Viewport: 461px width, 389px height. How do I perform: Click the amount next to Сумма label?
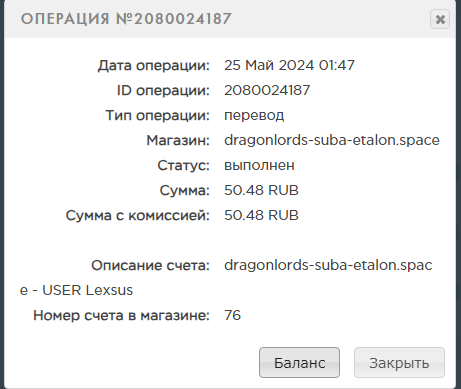coord(261,190)
